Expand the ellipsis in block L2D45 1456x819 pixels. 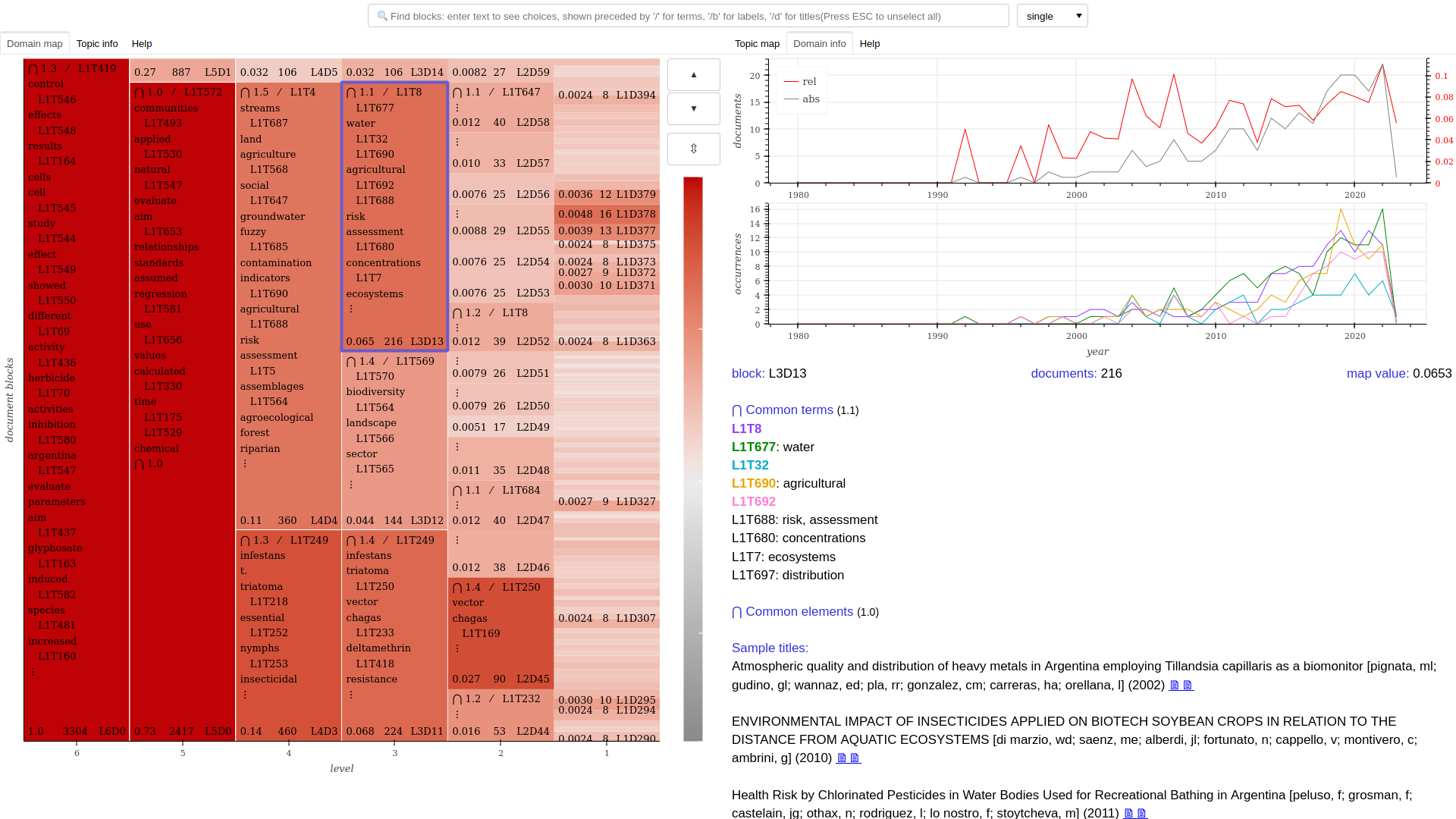coord(457,648)
